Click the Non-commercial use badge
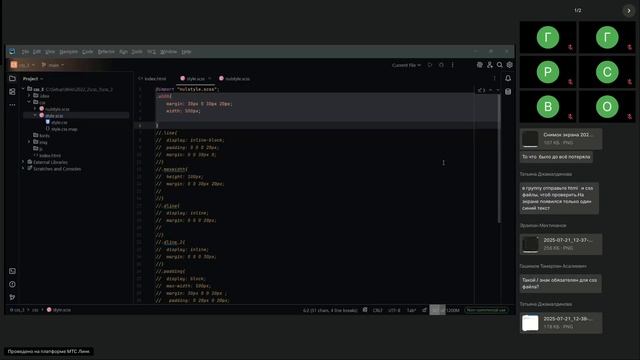Viewport: 640px width, 360px height. click(x=486, y=310)
